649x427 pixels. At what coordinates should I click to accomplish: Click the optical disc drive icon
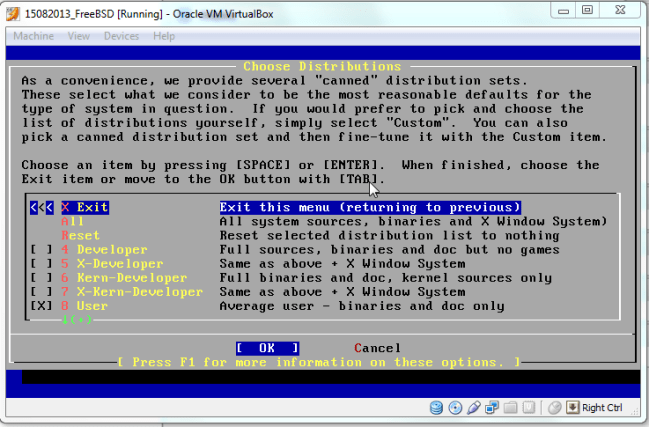pos(455,408)
